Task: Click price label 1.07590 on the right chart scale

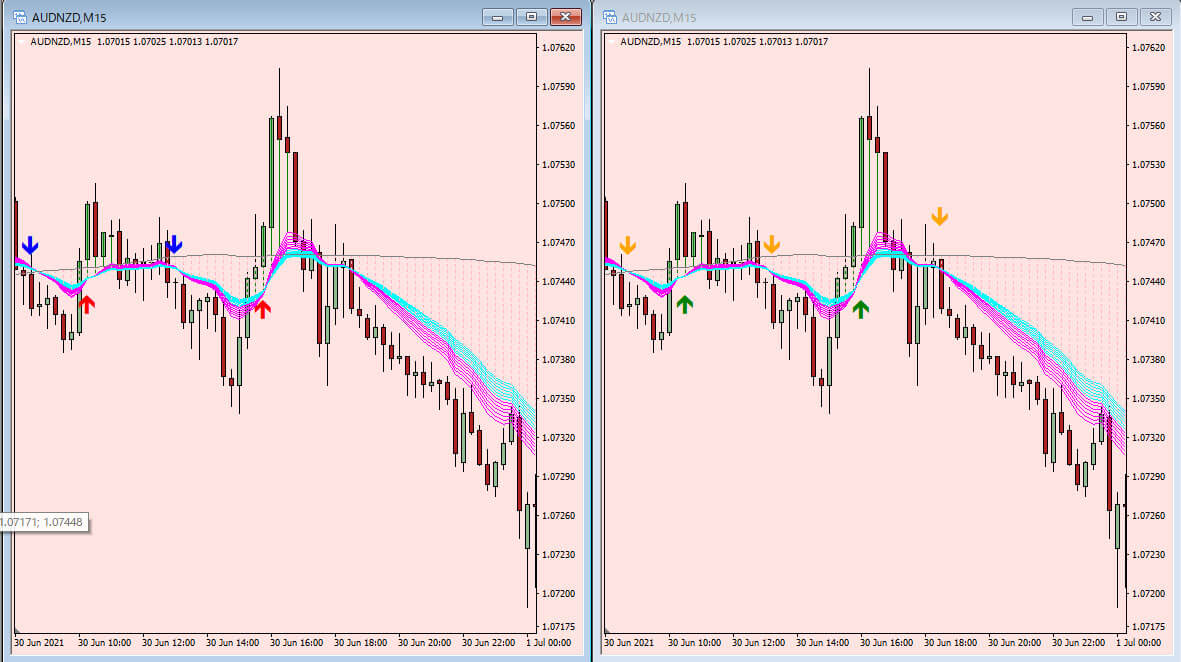Action: pyautogui.click(x=1148, y=87)
